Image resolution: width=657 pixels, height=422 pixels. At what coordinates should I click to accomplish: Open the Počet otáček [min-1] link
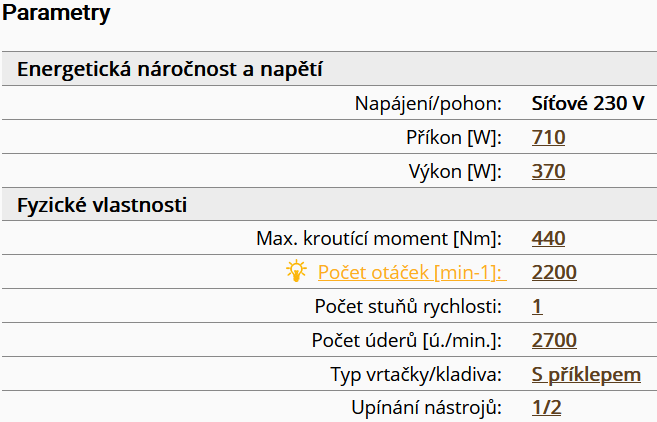(412, 272)
